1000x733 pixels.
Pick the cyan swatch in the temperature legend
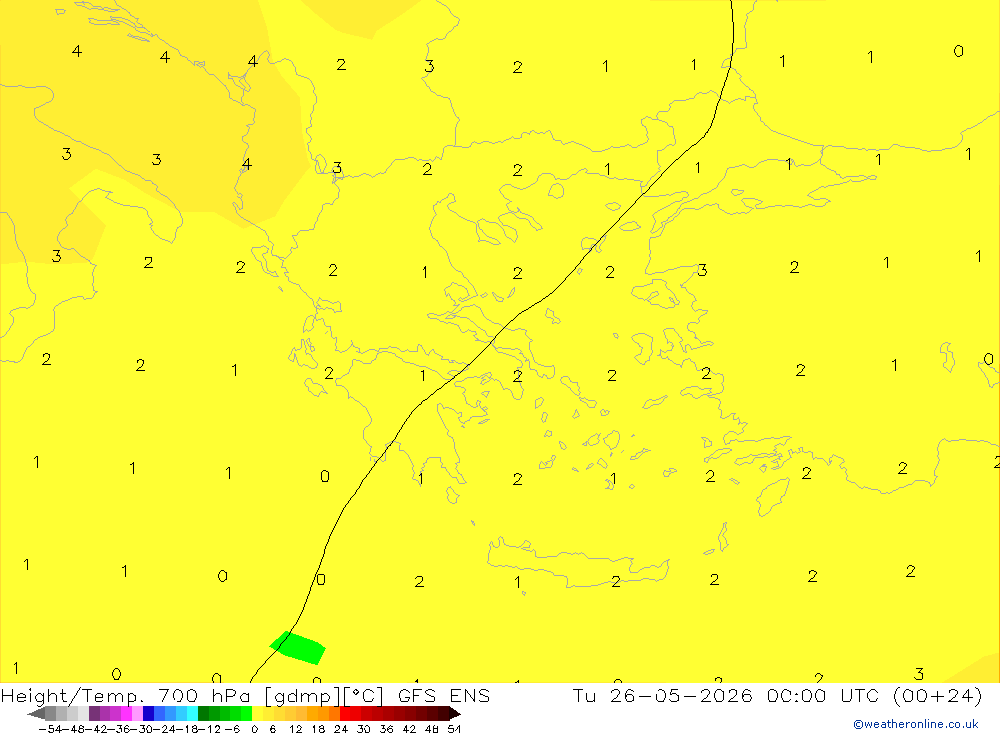192,713
